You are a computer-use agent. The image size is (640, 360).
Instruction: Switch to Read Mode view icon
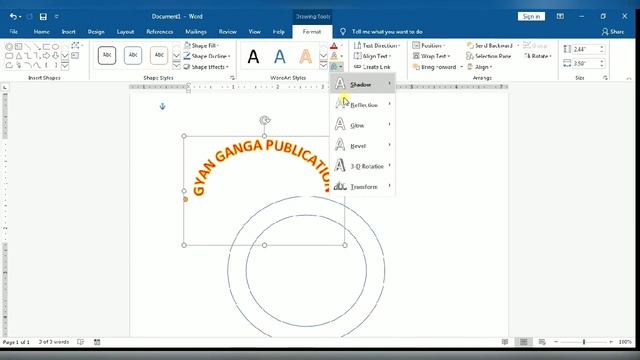point(505,342)
